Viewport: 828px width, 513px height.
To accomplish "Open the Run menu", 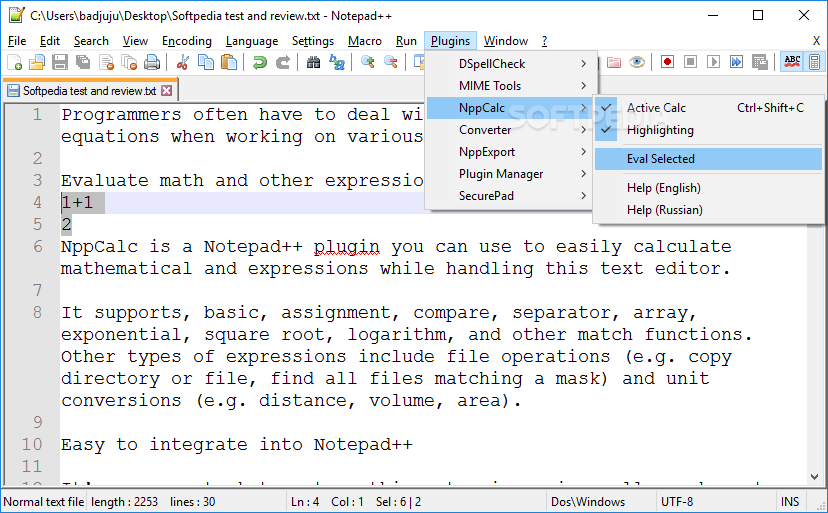I will tap(406, 41).
